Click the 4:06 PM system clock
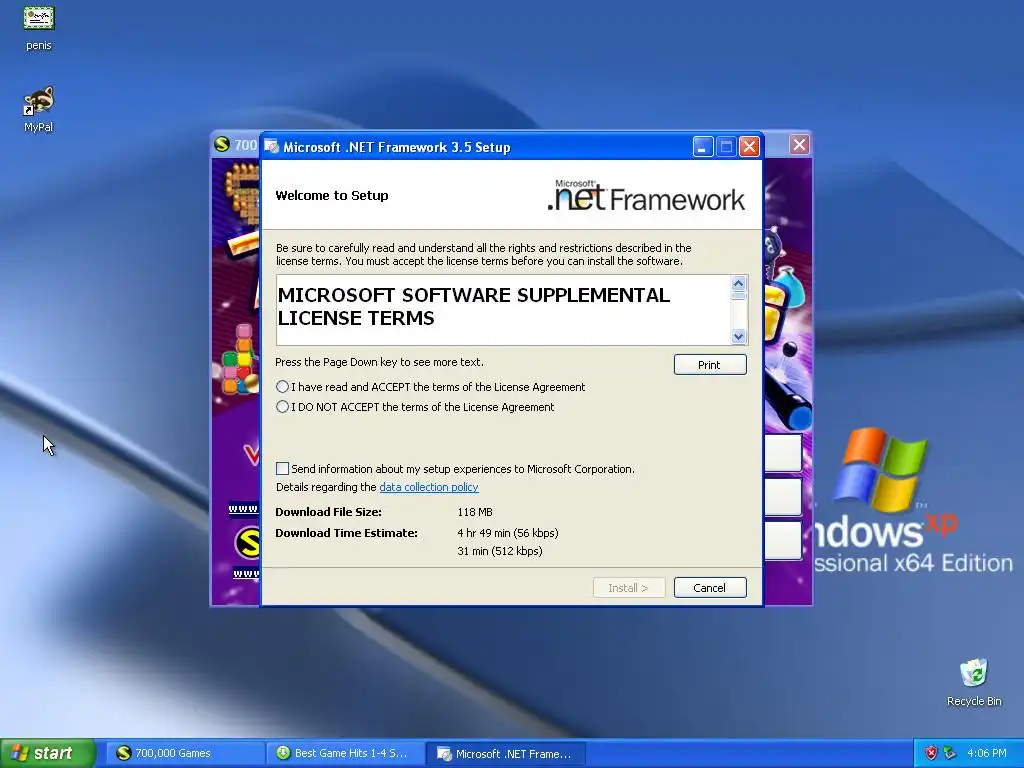The height and width of the screenshot is (768, 1024). 986,753
